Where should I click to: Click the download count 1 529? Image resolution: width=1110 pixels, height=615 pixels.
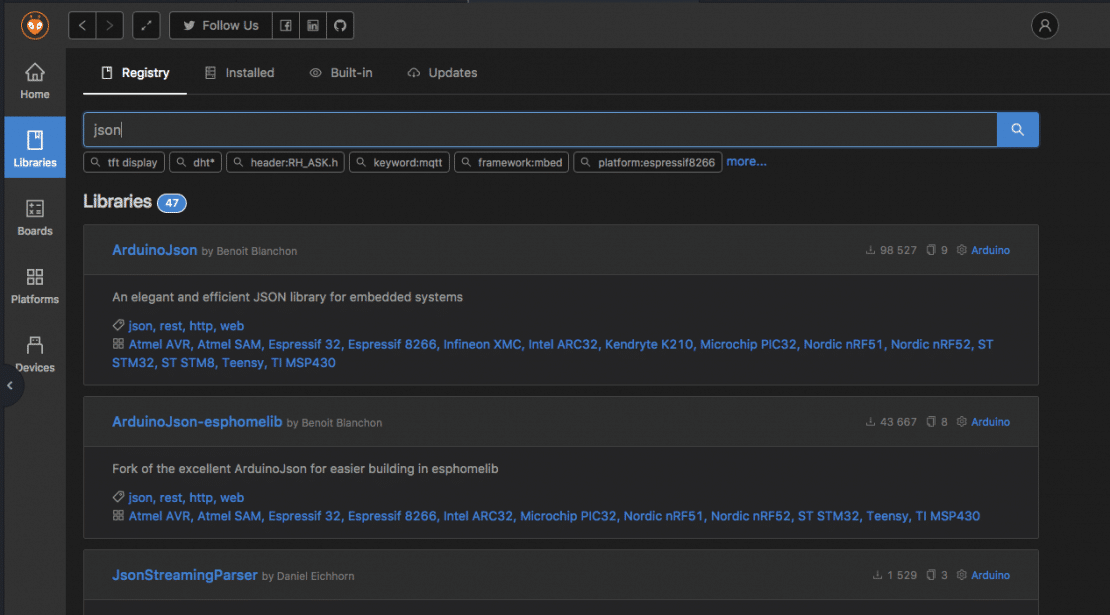coord(895,575)
